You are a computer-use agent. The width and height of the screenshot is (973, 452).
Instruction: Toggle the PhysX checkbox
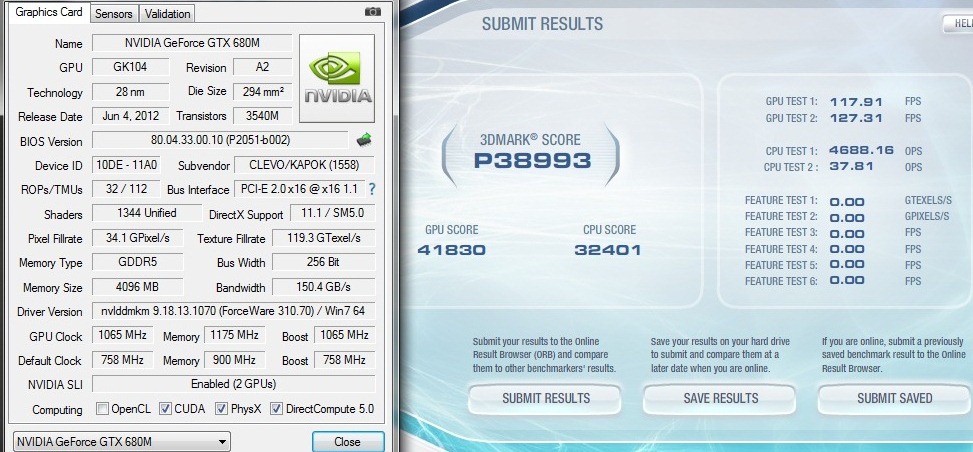tap(221, 409)
